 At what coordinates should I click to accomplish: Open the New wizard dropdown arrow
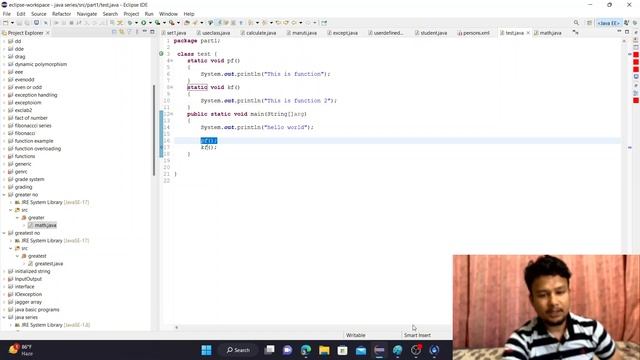point(12,23)
